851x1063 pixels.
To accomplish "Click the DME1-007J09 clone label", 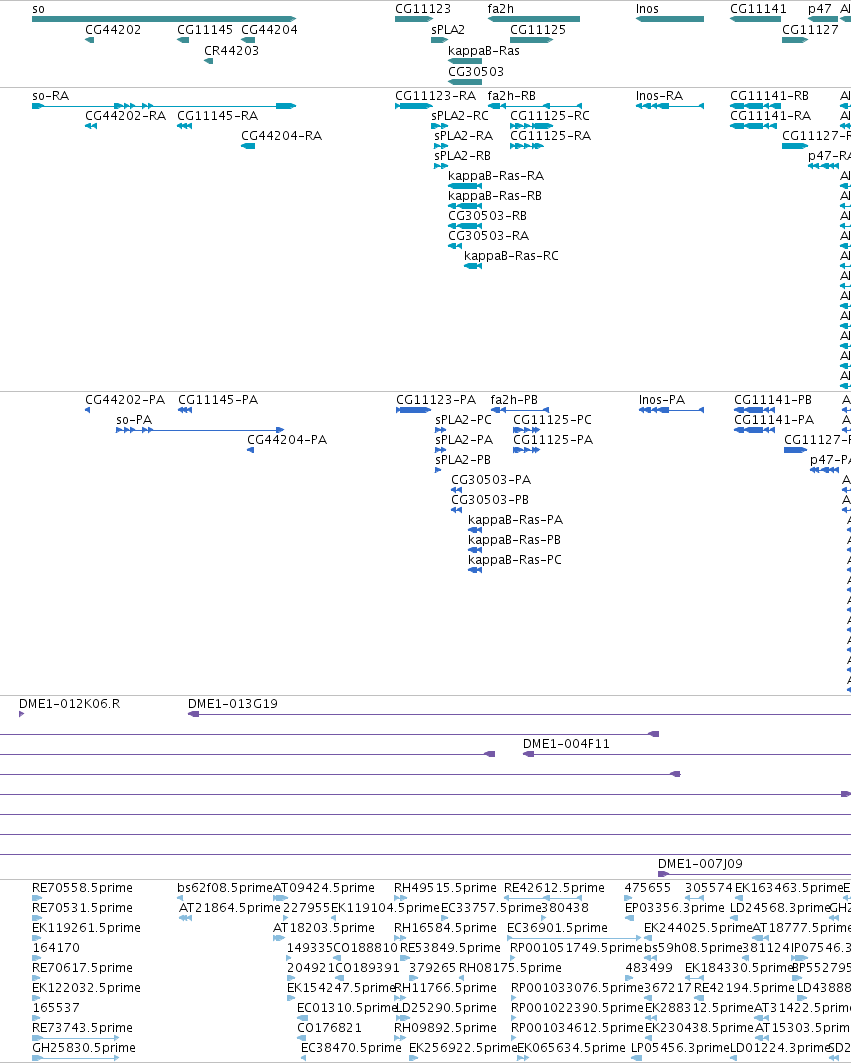I will click(700, 864).
